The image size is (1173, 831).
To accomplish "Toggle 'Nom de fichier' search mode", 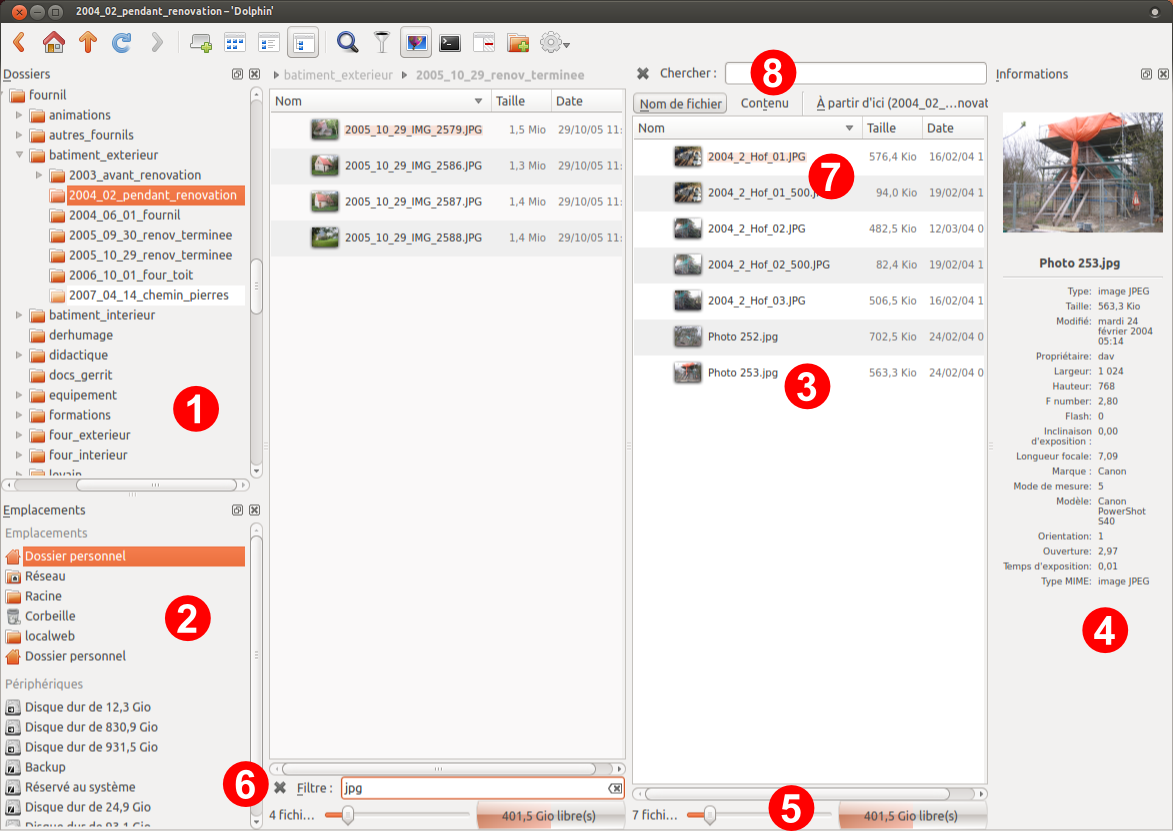I will click(x=680, y=104).
